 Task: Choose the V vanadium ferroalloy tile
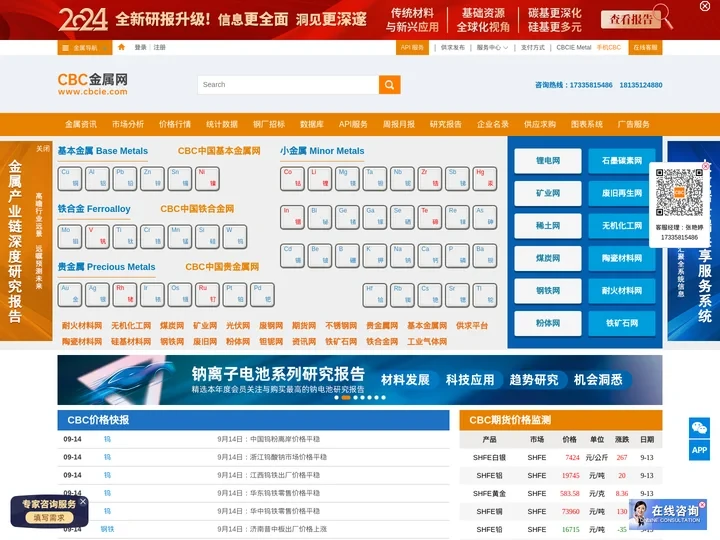point(97,236)
